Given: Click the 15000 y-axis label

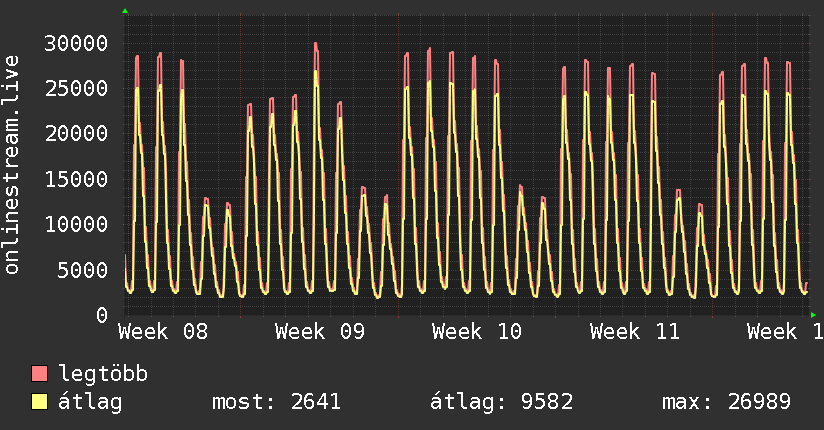Looking at the screenshot, I should click(76, 179).
